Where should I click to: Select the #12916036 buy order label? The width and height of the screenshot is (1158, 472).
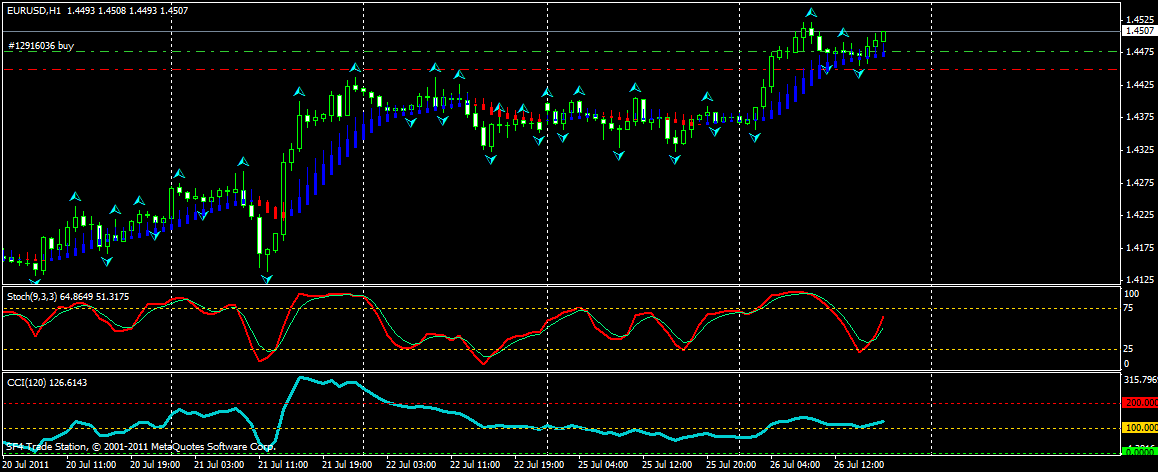point(41,46)
